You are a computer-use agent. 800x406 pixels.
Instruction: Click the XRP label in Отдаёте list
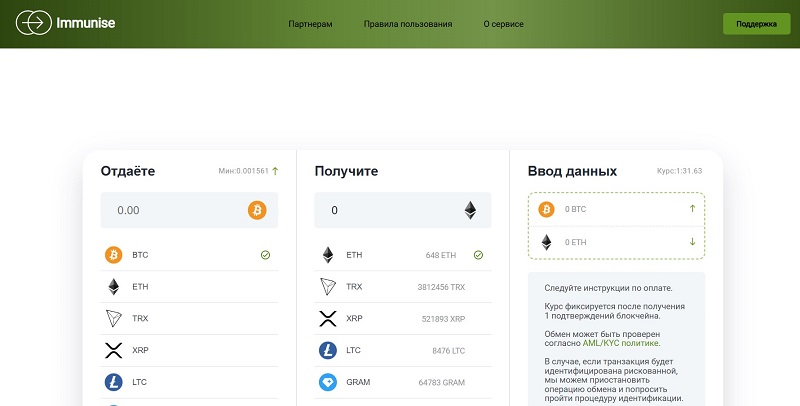tap(140, 350)
